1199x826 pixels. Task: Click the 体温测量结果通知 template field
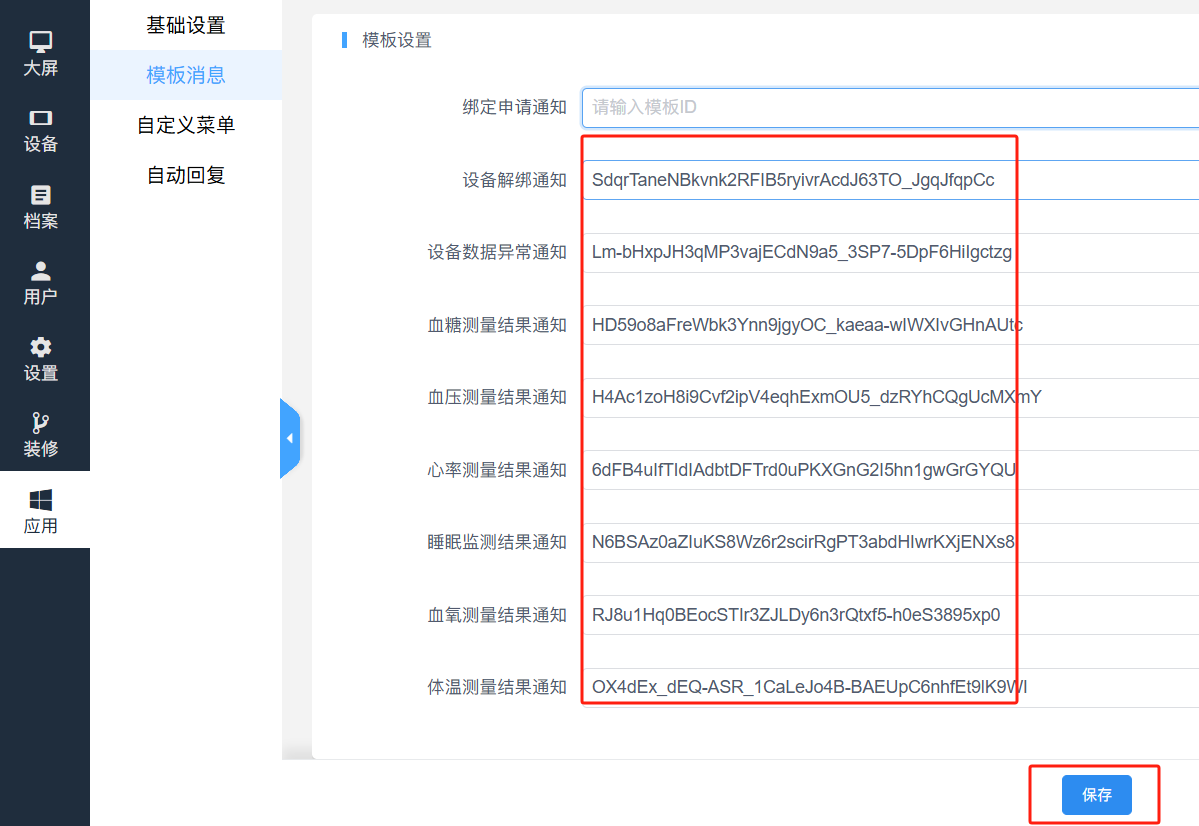point(890,687)
